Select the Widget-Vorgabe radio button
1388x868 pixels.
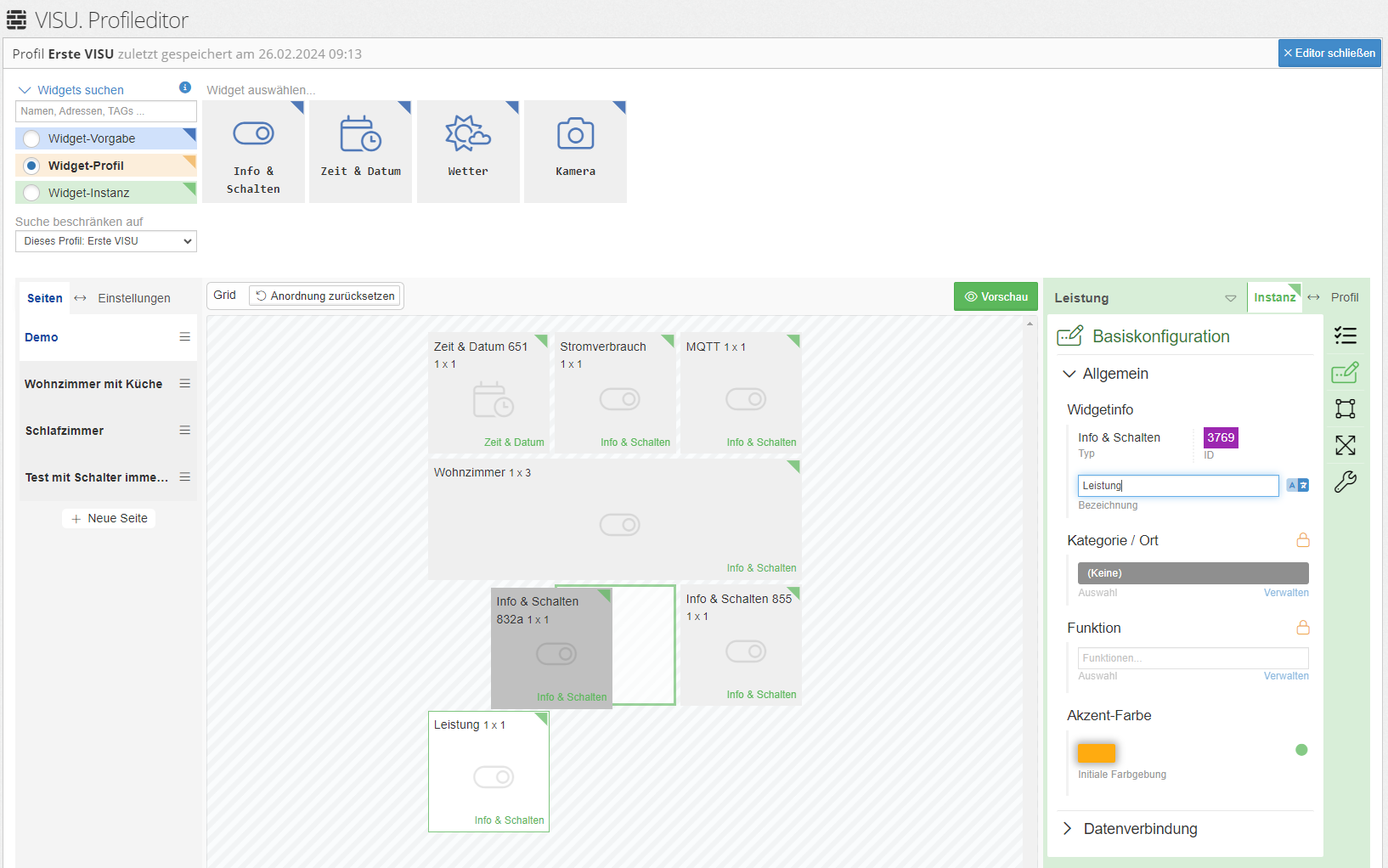tap(31, 138)
